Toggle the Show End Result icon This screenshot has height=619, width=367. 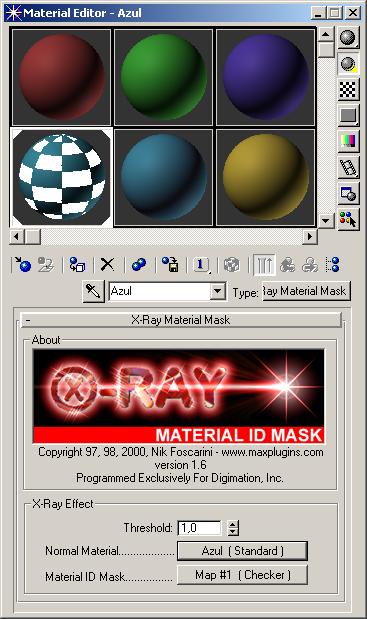click(x=264, y=264)
